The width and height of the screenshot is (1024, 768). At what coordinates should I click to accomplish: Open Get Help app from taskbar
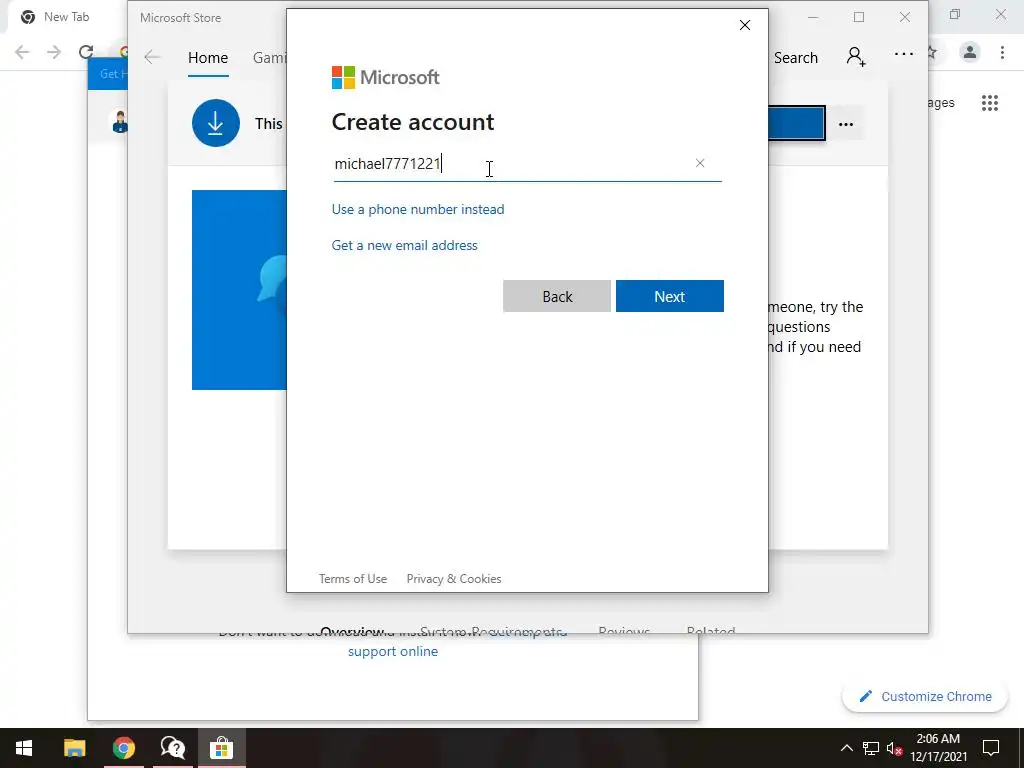pyautogui.click(x=172, y=748)
